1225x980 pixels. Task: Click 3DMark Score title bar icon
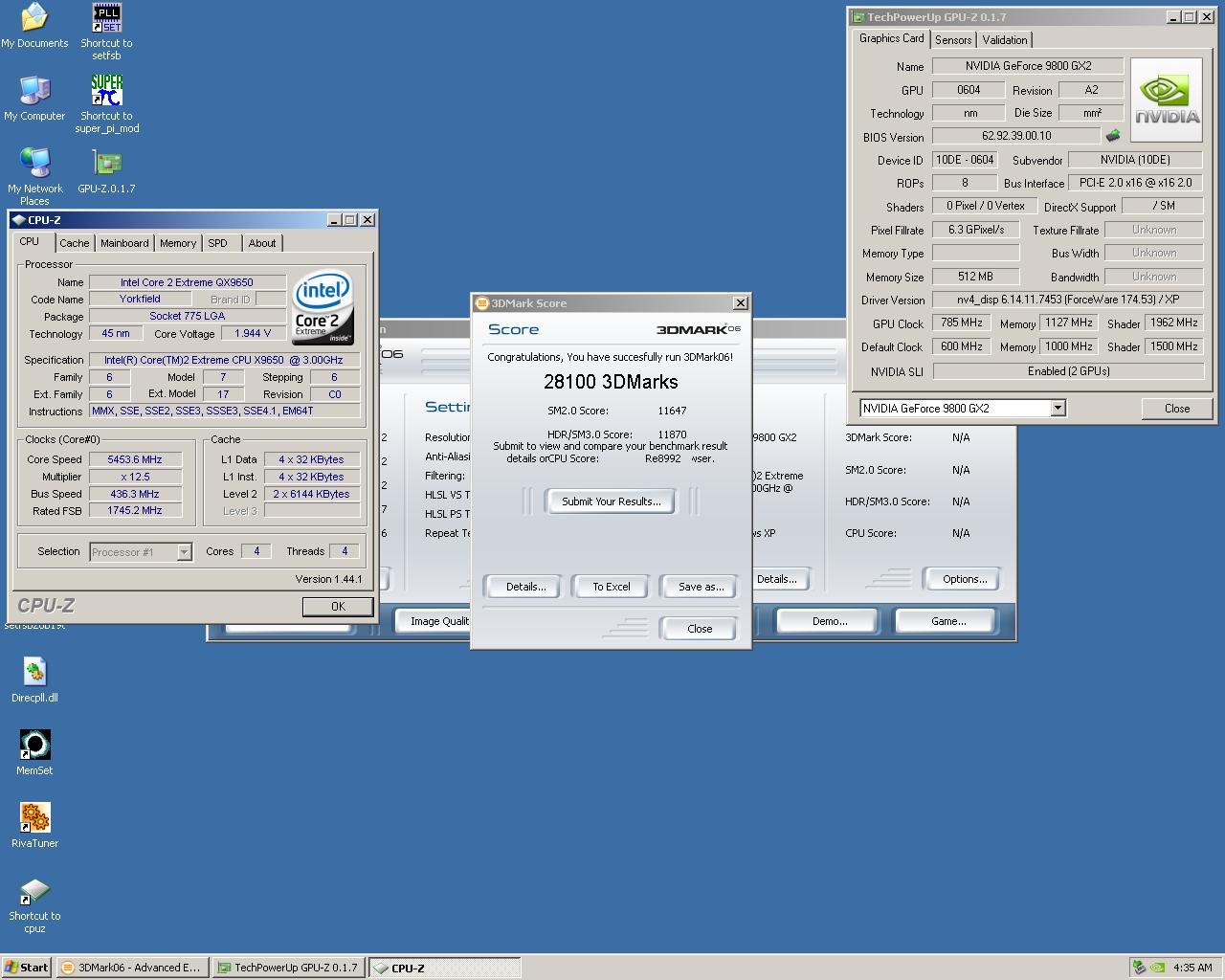tap(482, 303)
